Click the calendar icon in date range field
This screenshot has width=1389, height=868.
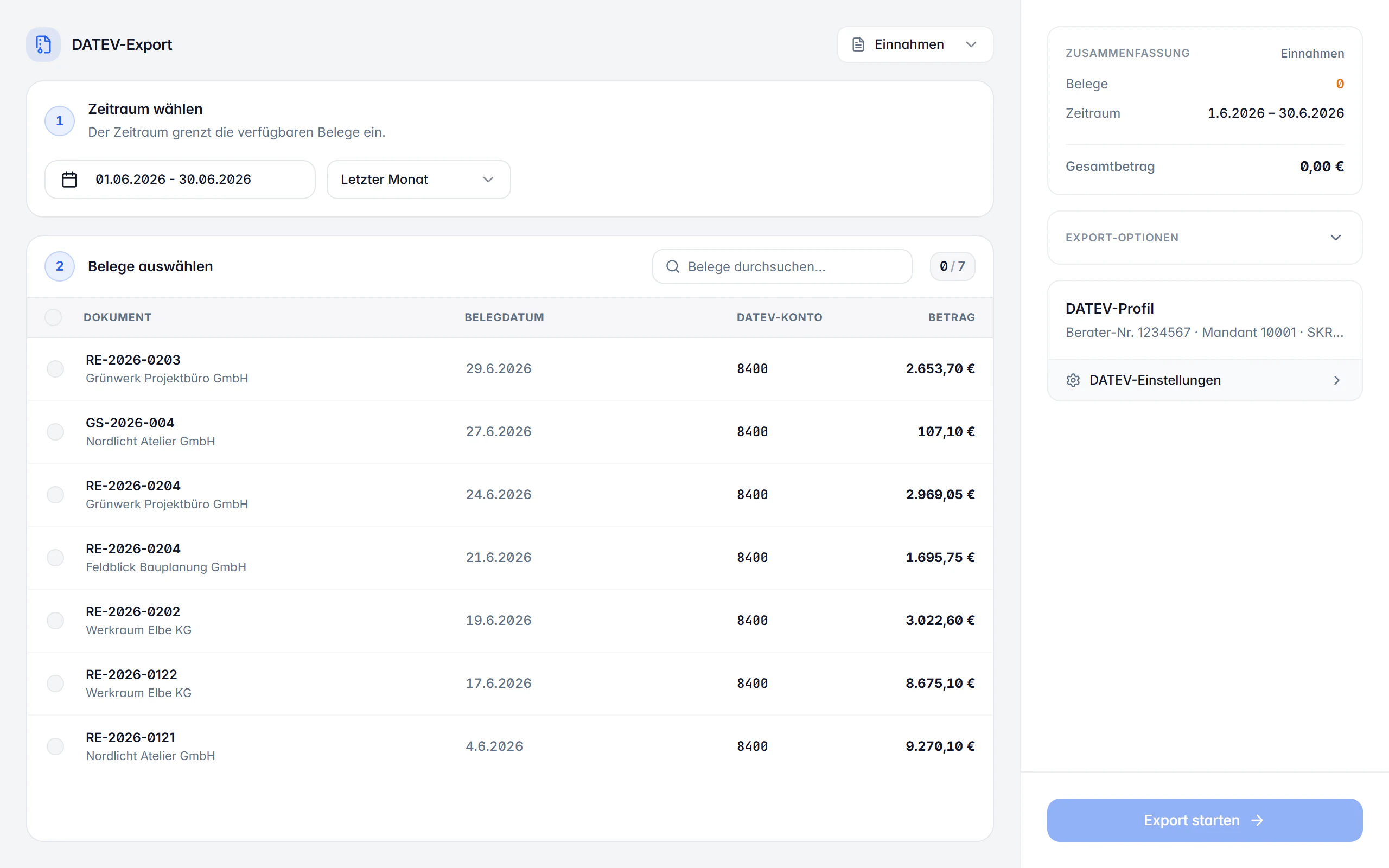[69, 180]
